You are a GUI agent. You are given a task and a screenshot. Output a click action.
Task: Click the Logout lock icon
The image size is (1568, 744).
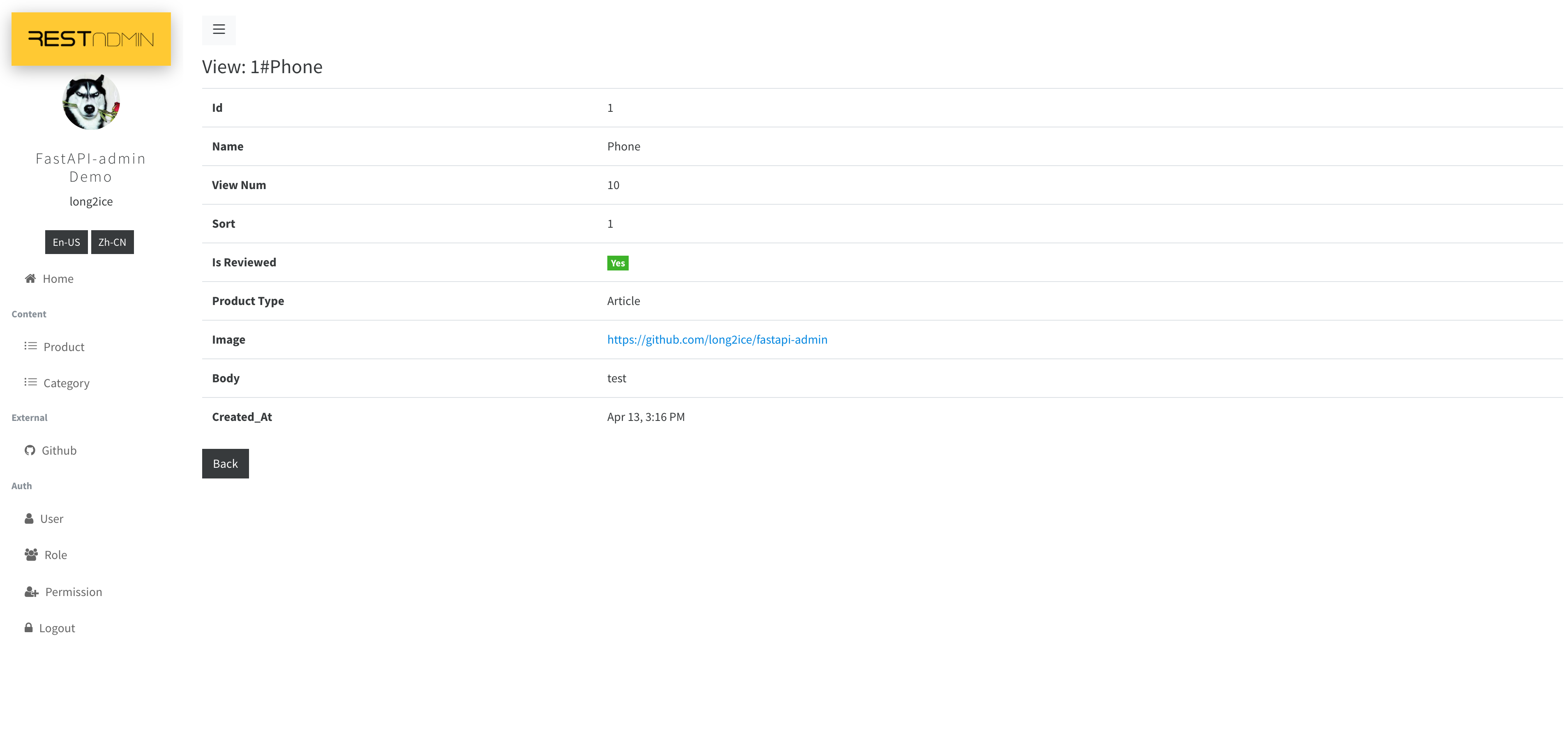coord(29,627)
